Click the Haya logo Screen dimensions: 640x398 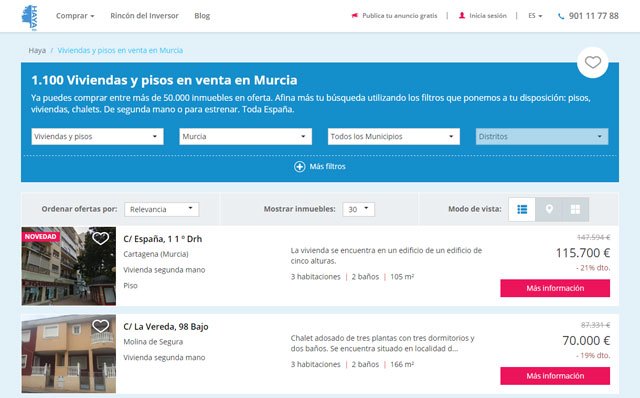point(29,17)
